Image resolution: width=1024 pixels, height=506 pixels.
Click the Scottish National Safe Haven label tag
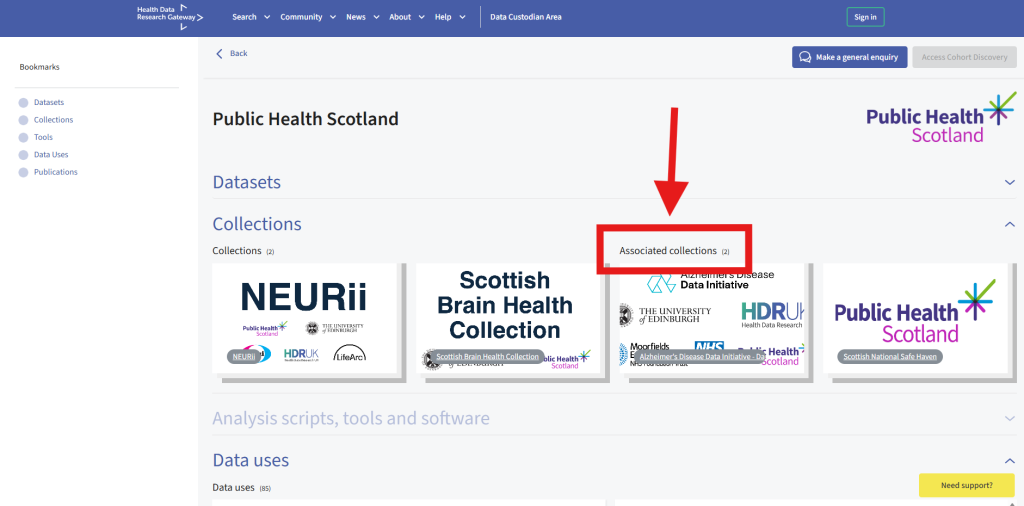(x=889, y=356)
